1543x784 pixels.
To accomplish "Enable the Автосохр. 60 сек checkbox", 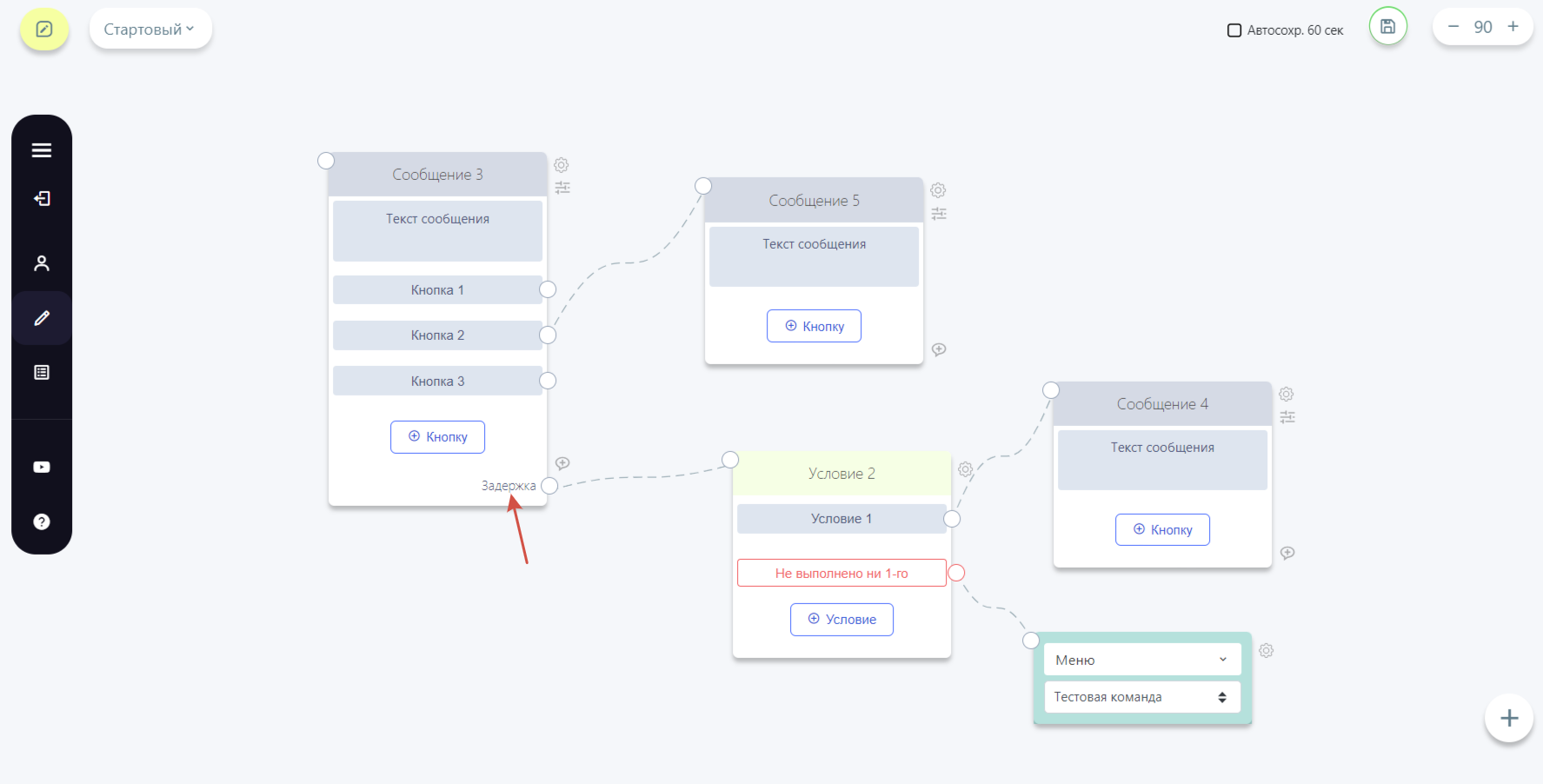I will 1234,30.
